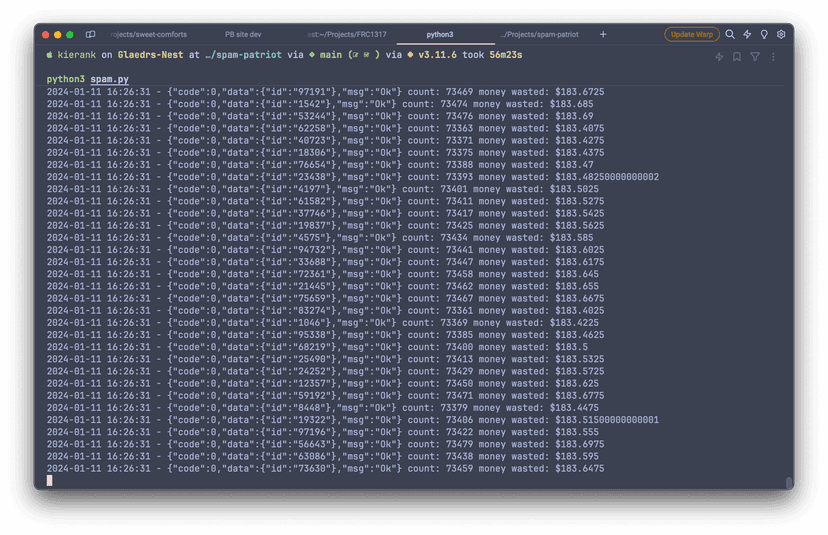Click the lightning bolt Warp AI icon
The width and height of the screenshot is (828, 535).
pos(747,34)
